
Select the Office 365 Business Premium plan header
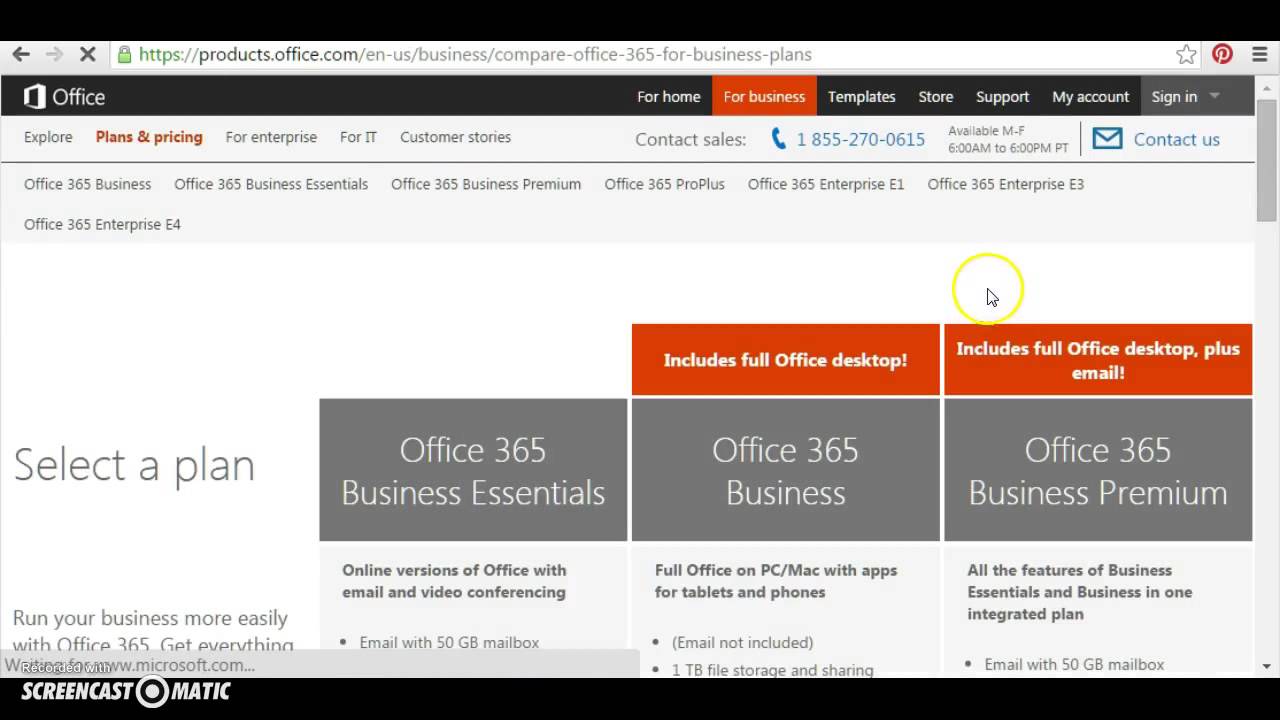(x=1098, y=470)
